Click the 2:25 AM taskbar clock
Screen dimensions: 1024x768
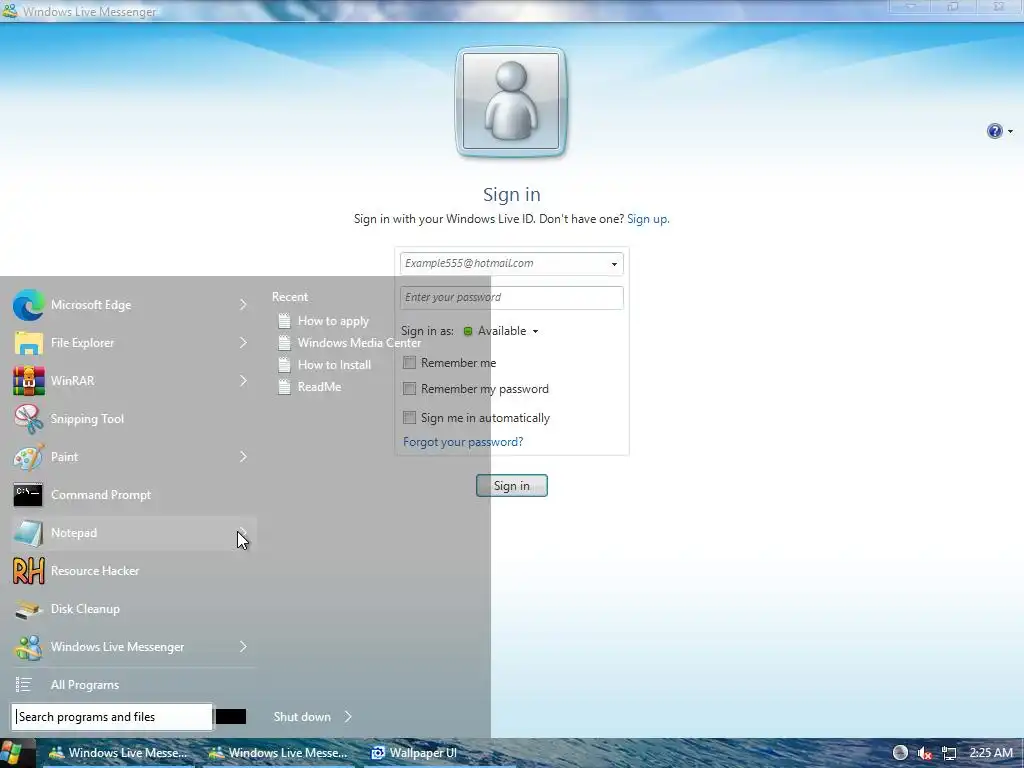pyautogui.click(x=991, y=752)
